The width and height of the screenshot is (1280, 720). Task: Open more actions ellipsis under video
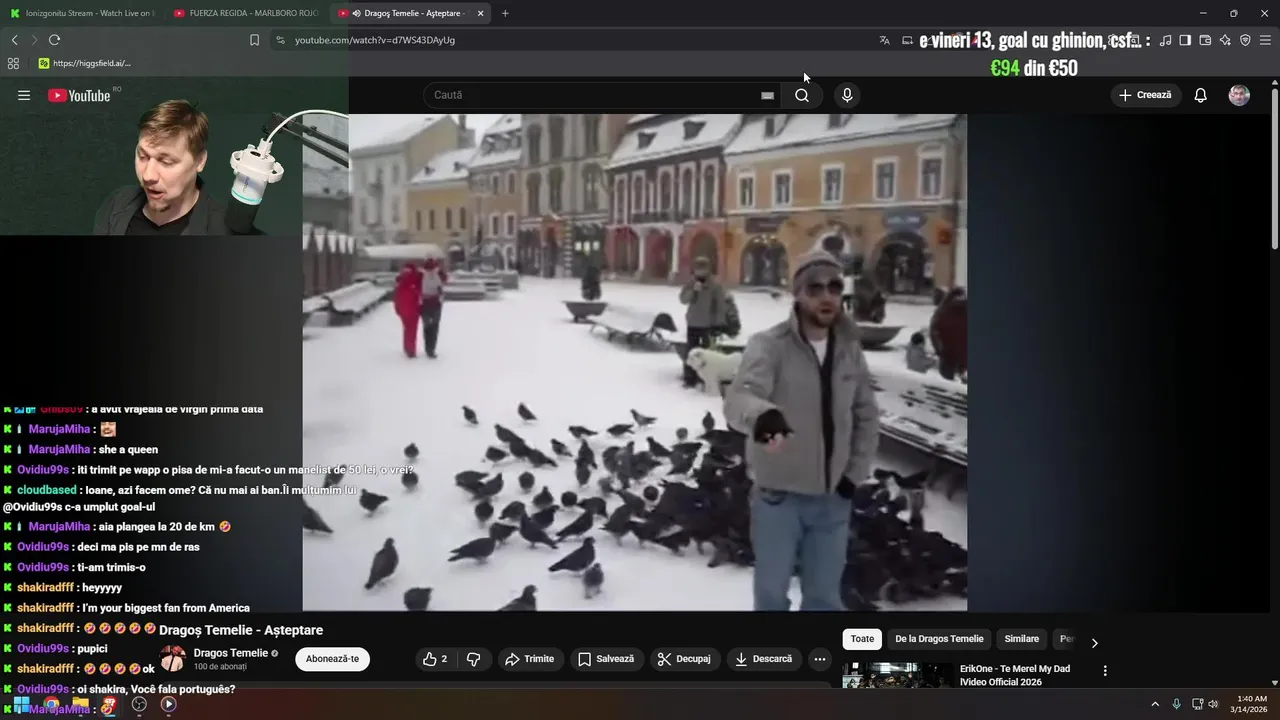point(819,659)
